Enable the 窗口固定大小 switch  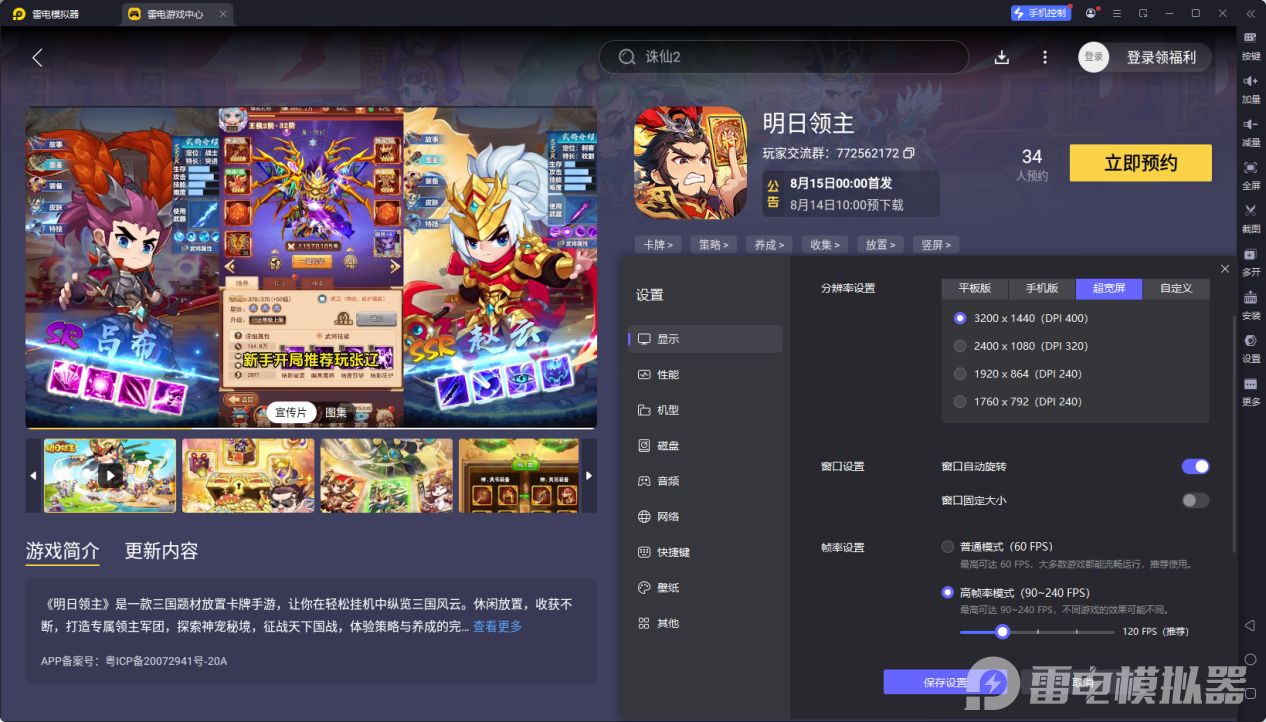pos(1195,500)
